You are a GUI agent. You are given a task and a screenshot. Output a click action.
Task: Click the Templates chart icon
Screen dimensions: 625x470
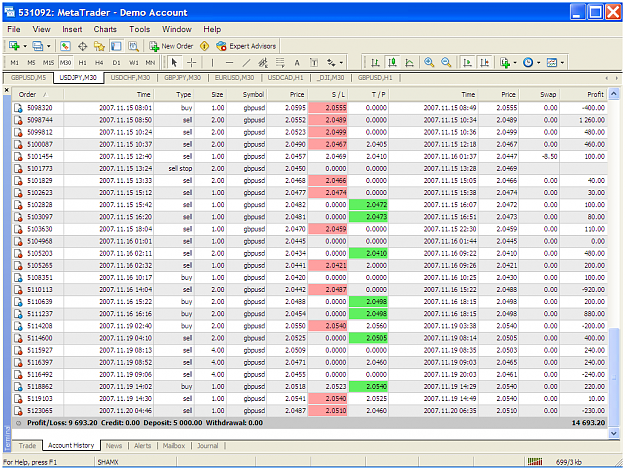tap(552, 63)
